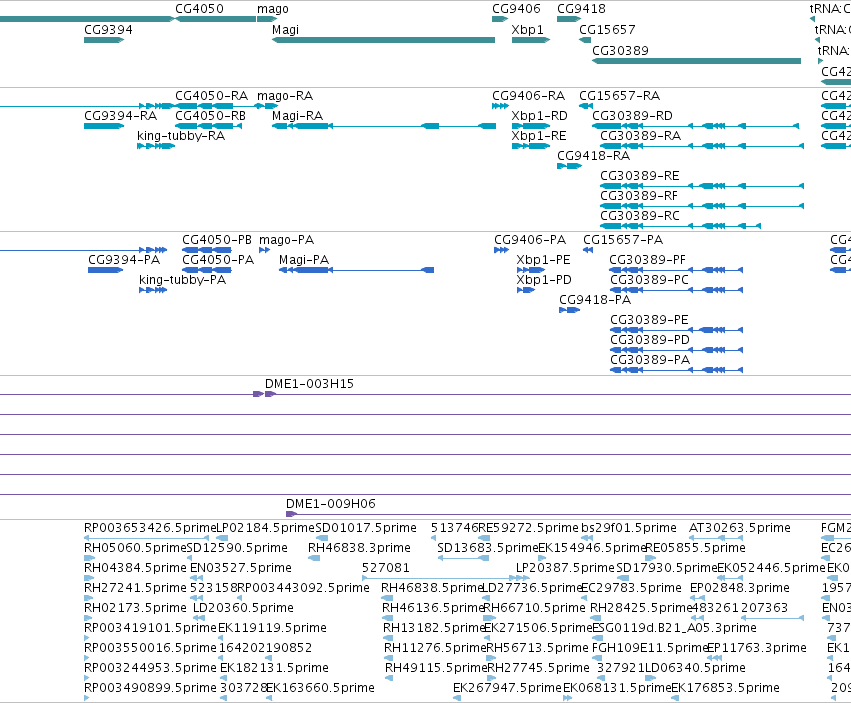Open EST bs29f01.5prime

click(x=628, y=528)
